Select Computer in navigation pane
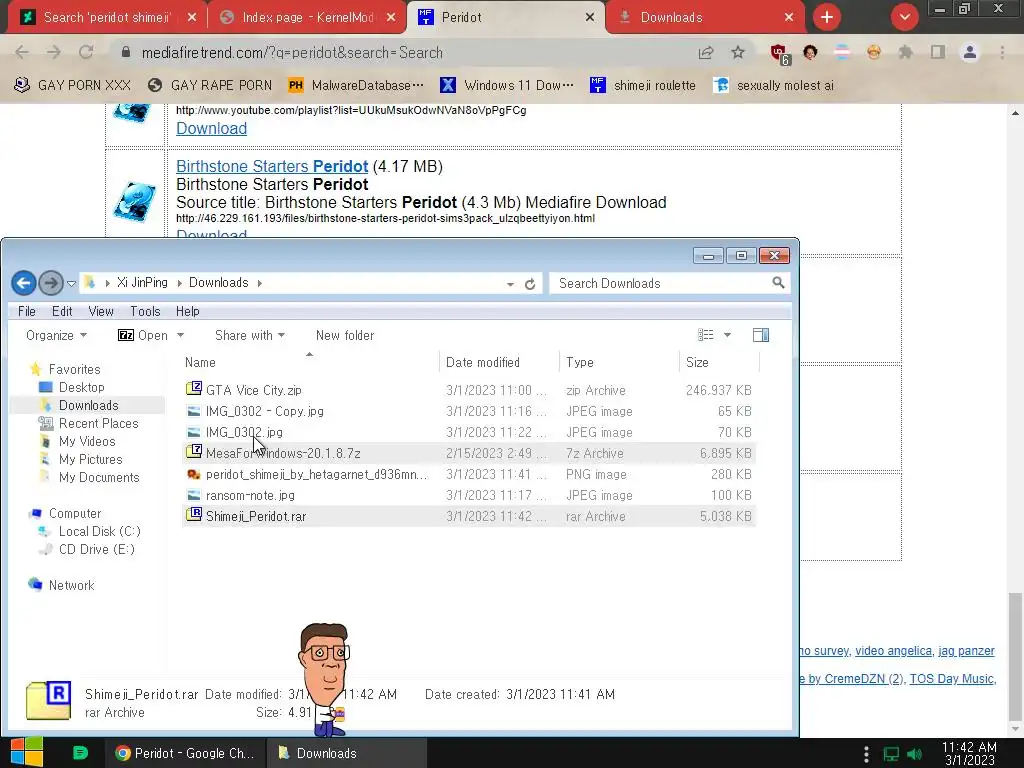 tap(74, 513)
